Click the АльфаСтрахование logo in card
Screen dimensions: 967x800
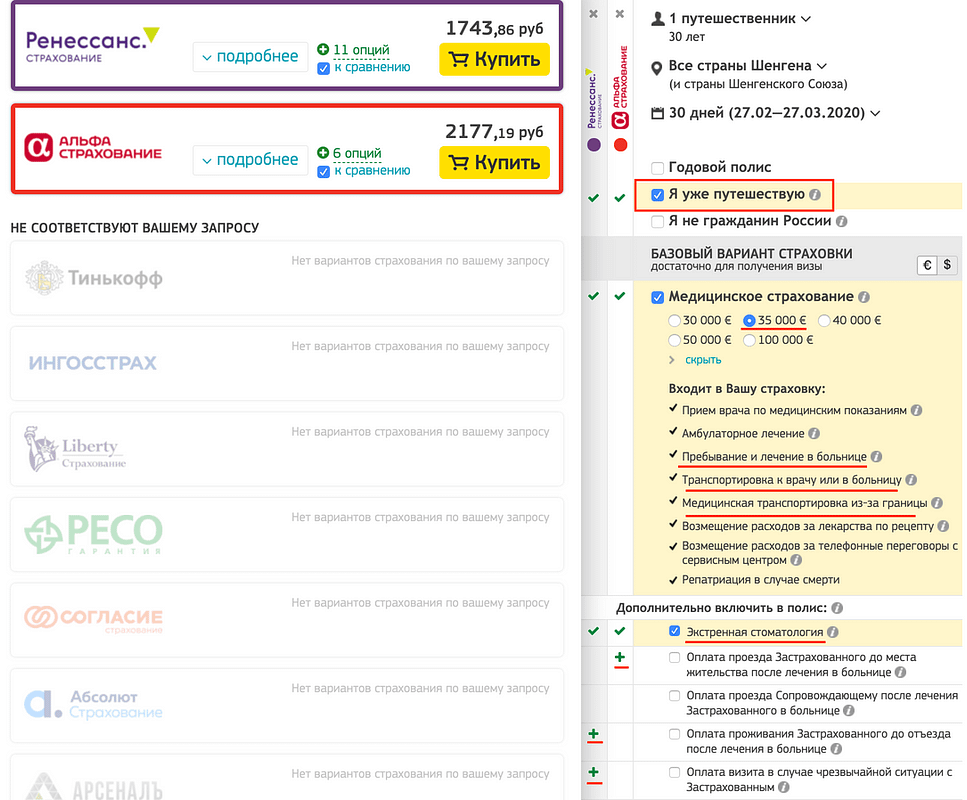[x=93, y=148]
